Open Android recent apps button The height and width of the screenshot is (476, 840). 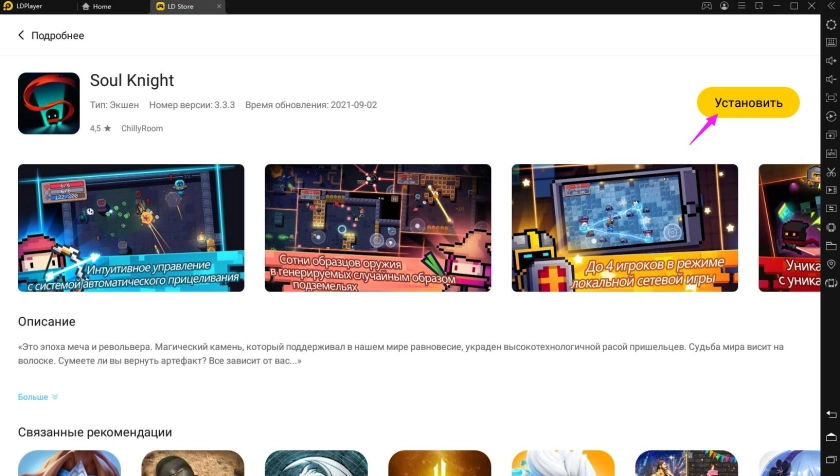(831, 459)
